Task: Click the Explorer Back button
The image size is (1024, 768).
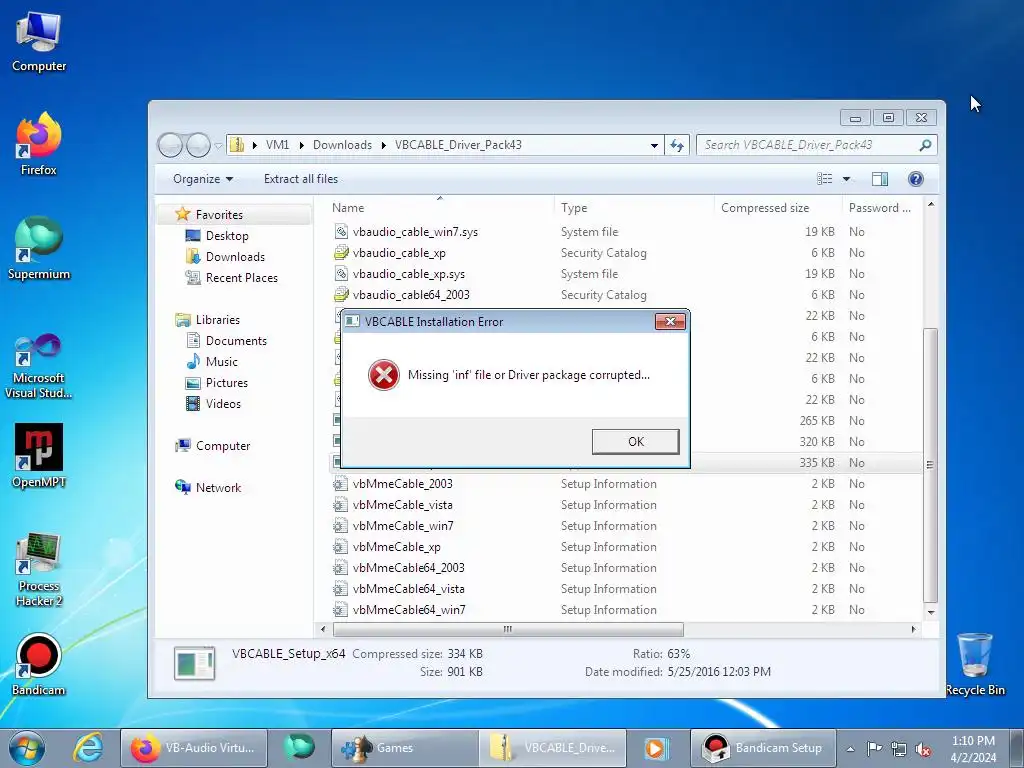Action: (x=170, y=145)
